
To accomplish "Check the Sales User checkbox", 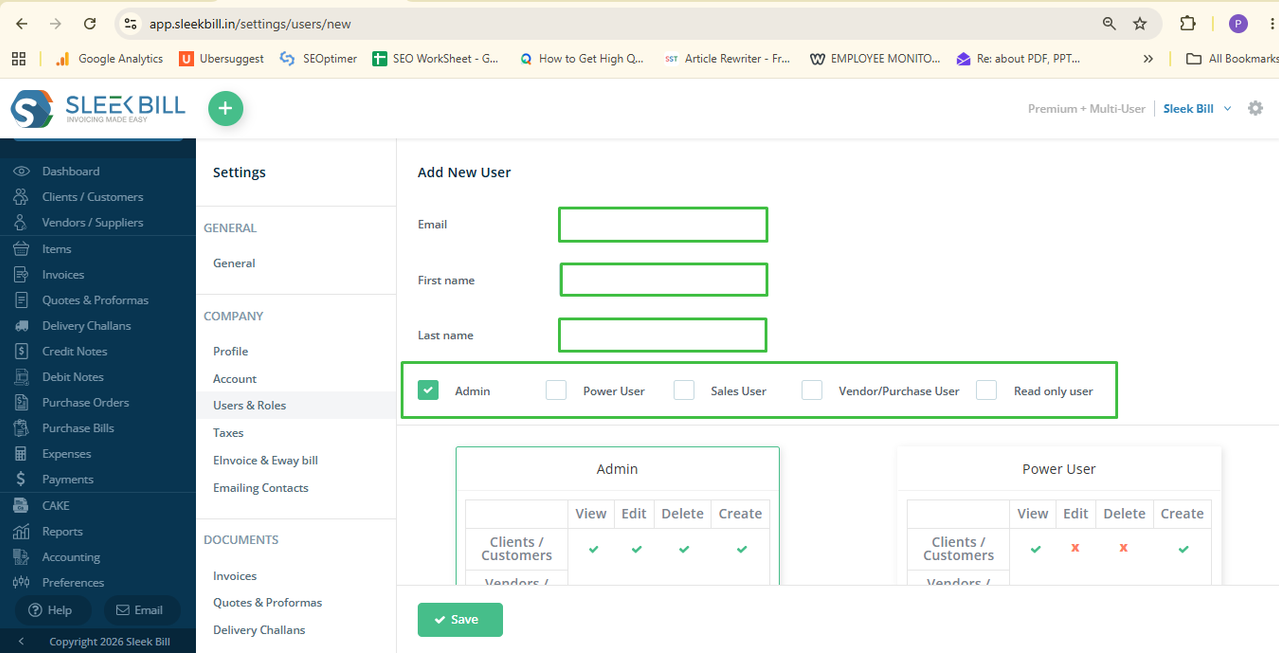I will pyautogui.click(x=684, y=390).
